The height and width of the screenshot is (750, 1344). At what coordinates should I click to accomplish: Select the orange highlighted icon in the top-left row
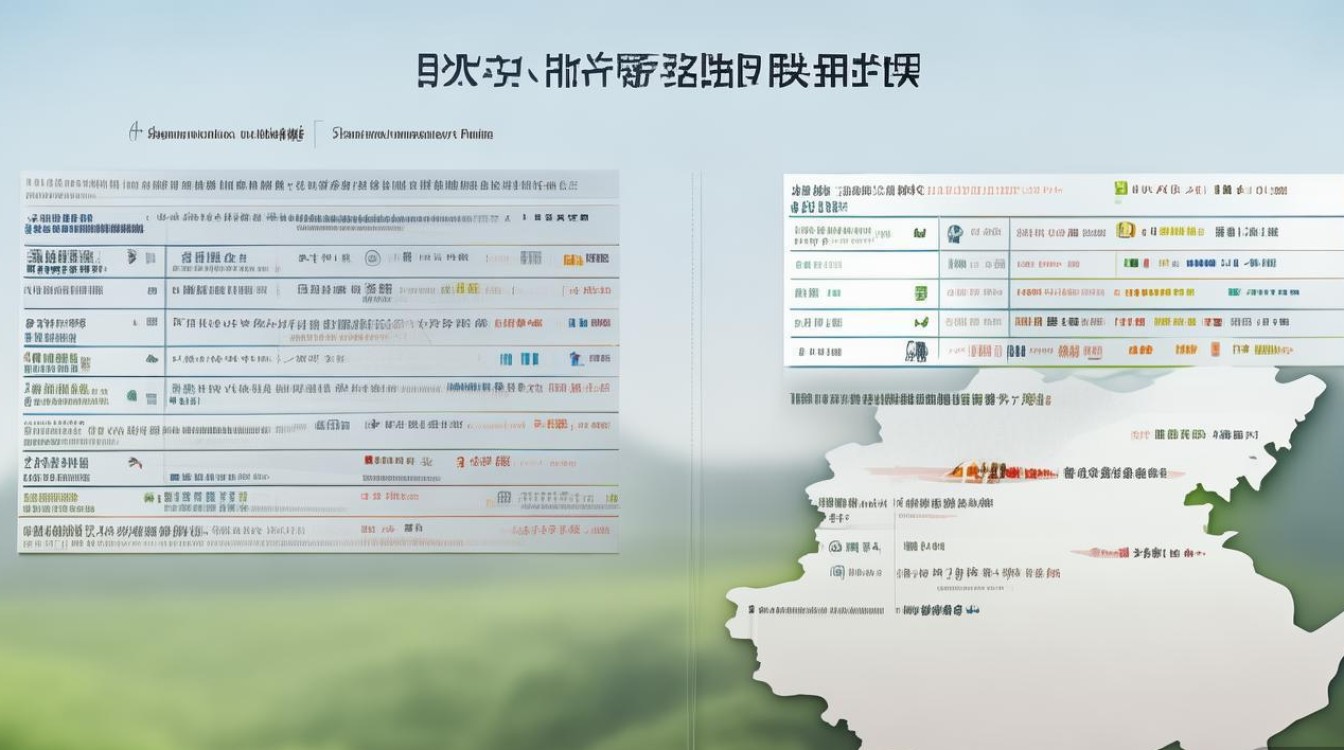click(x=573, y=257)
